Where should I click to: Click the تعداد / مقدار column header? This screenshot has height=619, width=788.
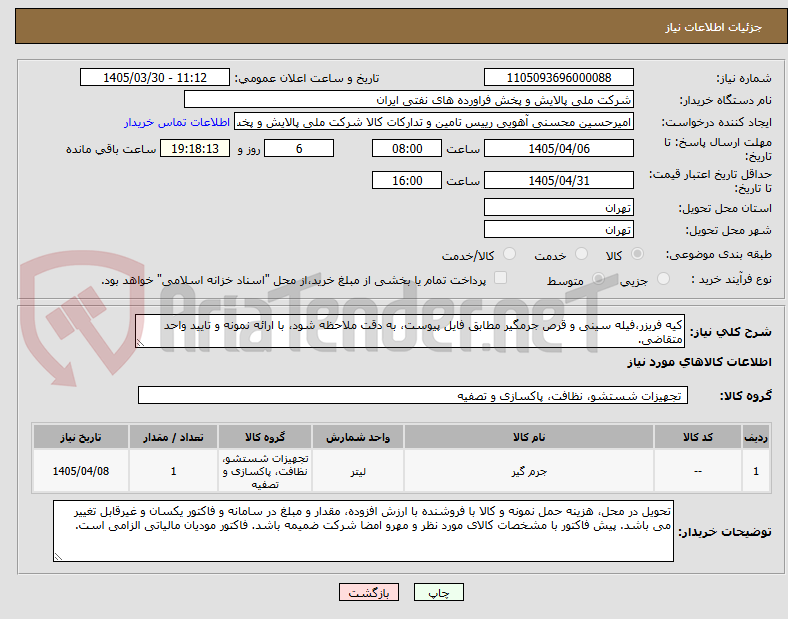[173, 437]
